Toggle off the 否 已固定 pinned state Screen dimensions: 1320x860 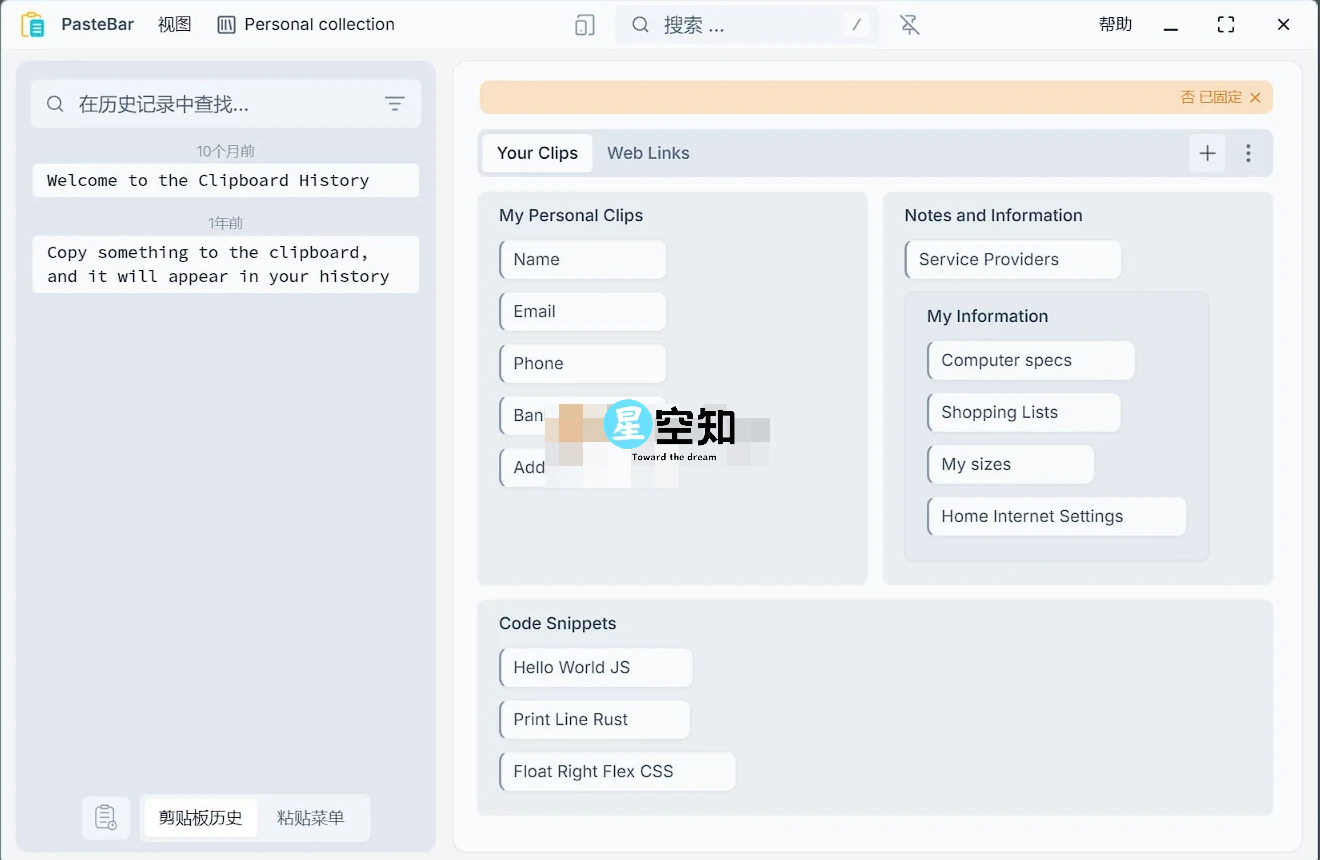(x=1211, y=97)
